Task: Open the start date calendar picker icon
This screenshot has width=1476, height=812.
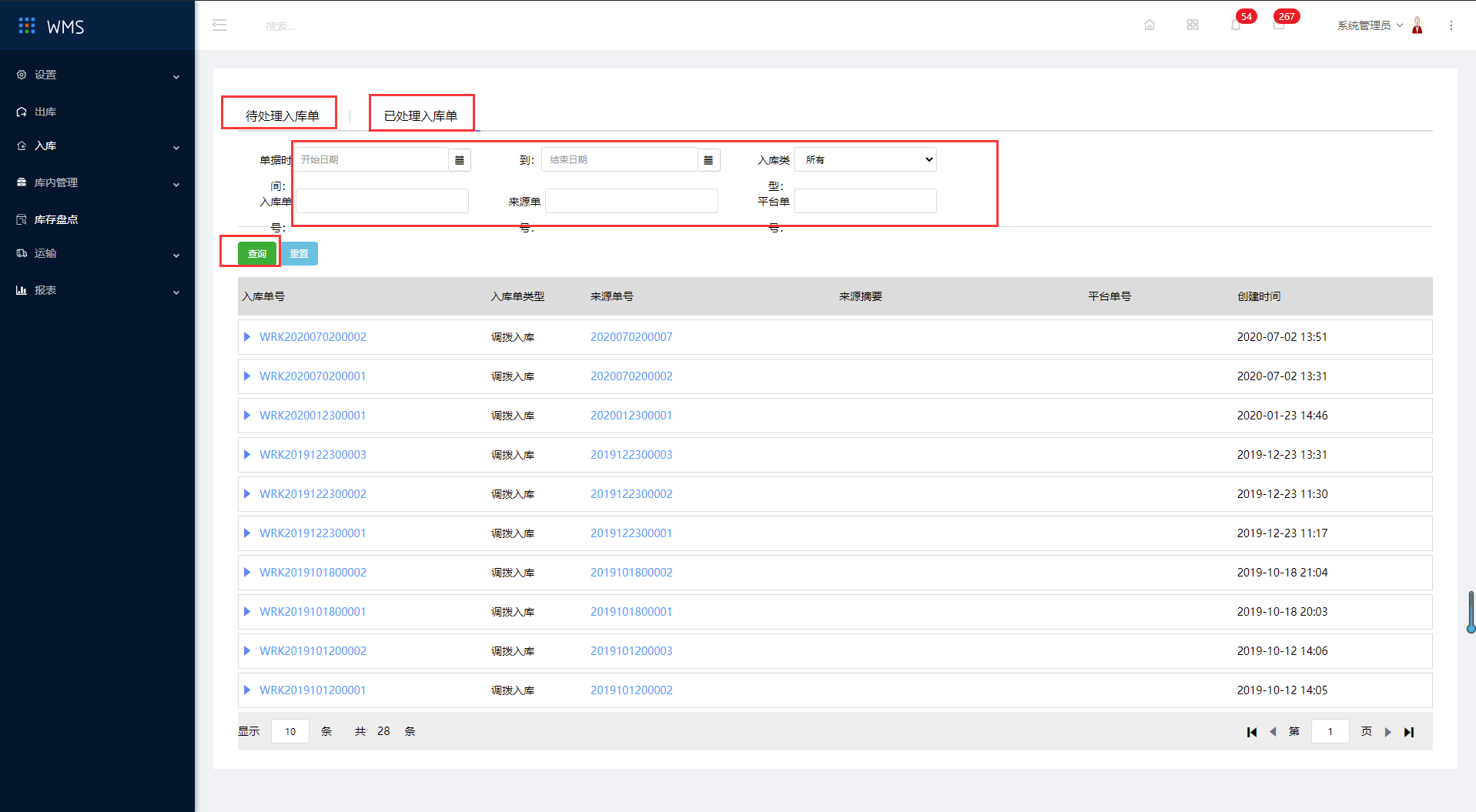Action: [x=460, y=160]
